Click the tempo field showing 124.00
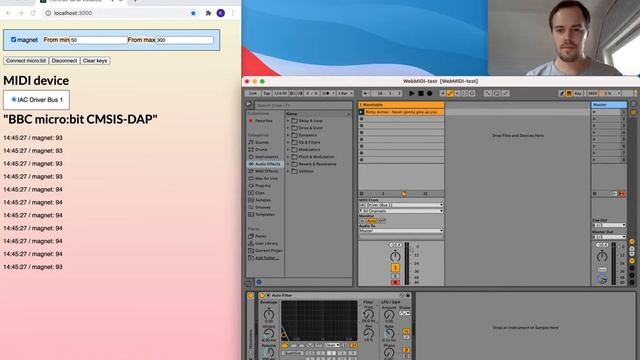This screenshot has height=360, width=640. 280,93
